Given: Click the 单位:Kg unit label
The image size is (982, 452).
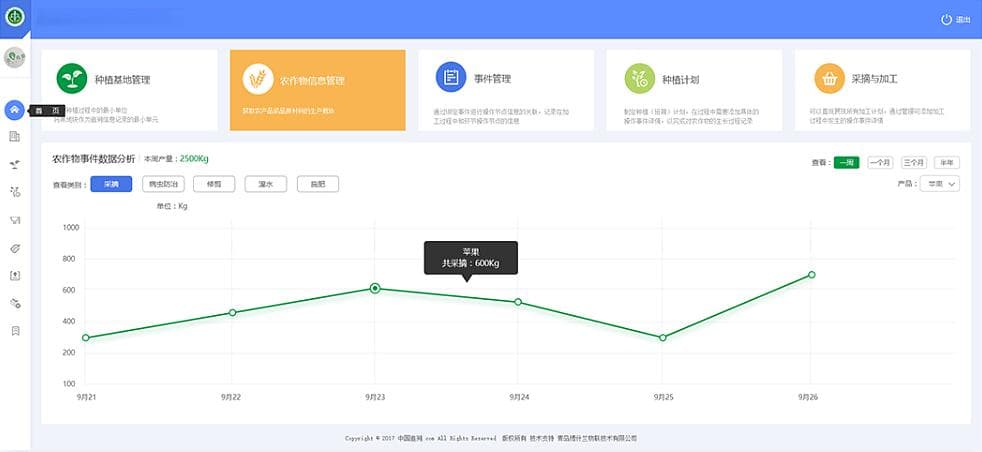Looking at the screenshot, I should [172, 206].
